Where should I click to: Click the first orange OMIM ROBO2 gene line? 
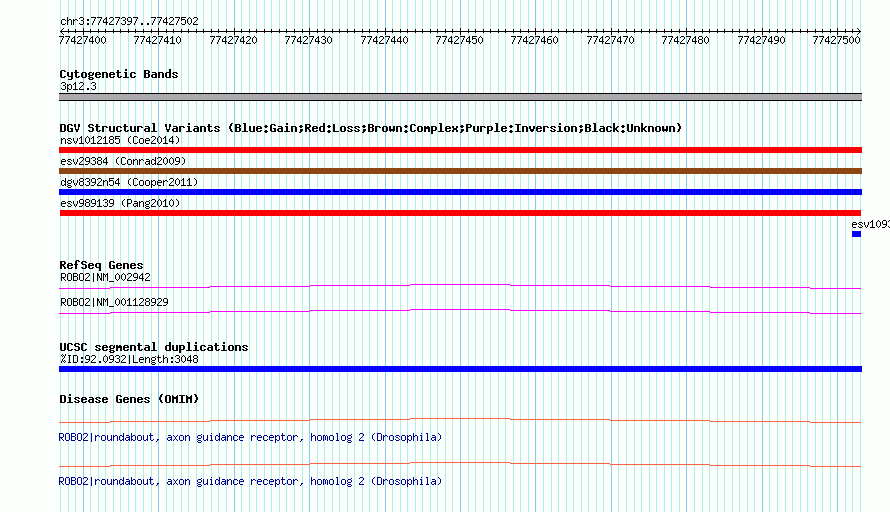point(460,421)
